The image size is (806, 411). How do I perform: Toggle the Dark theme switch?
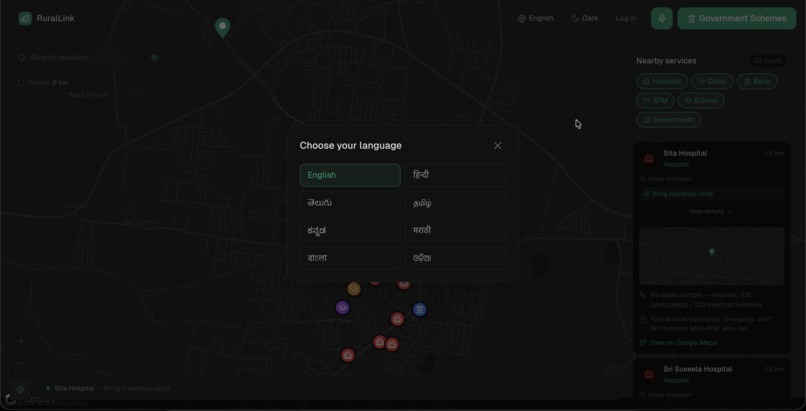click(x=584, y=18)
